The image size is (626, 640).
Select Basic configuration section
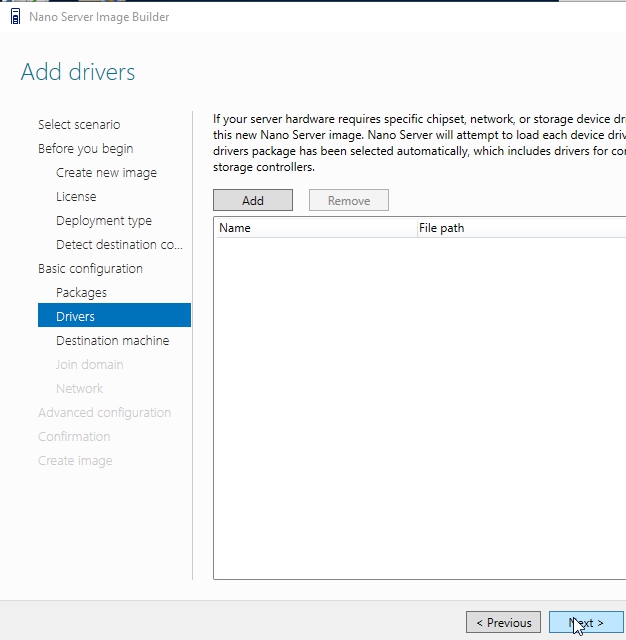tap(90, 269)
